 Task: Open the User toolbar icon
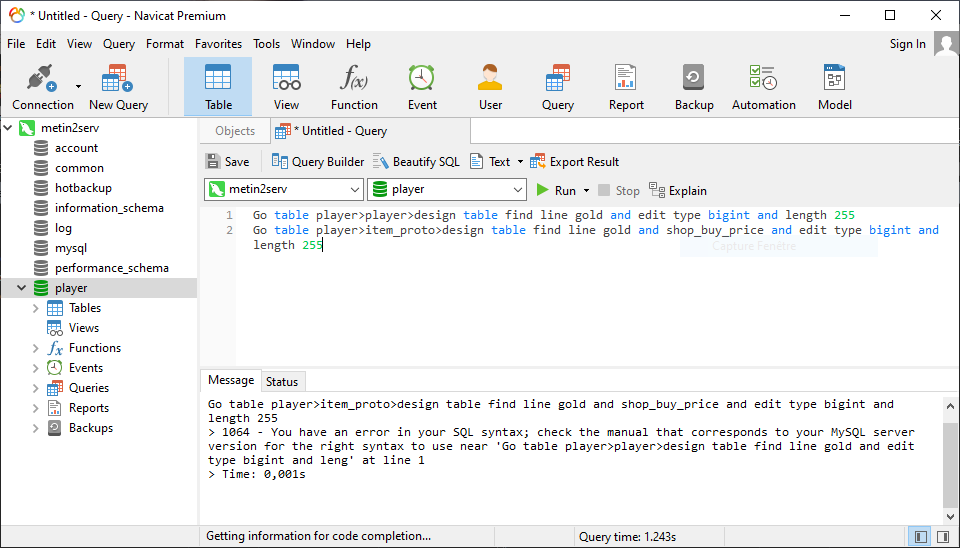[490, 87]
